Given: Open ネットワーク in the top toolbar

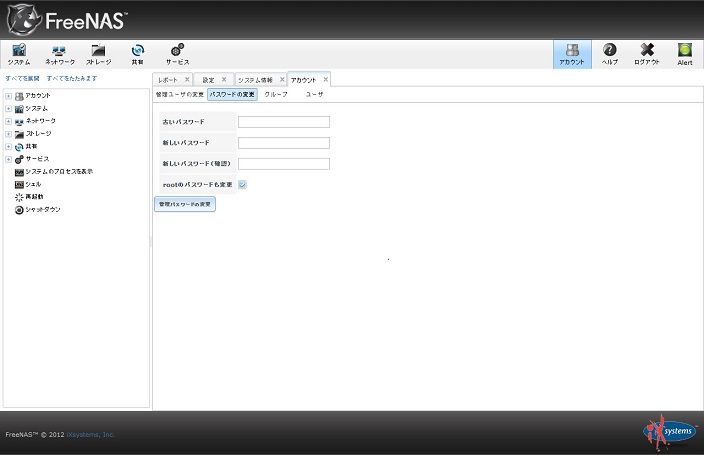Looking at the screenshot, I should point(59,54).
